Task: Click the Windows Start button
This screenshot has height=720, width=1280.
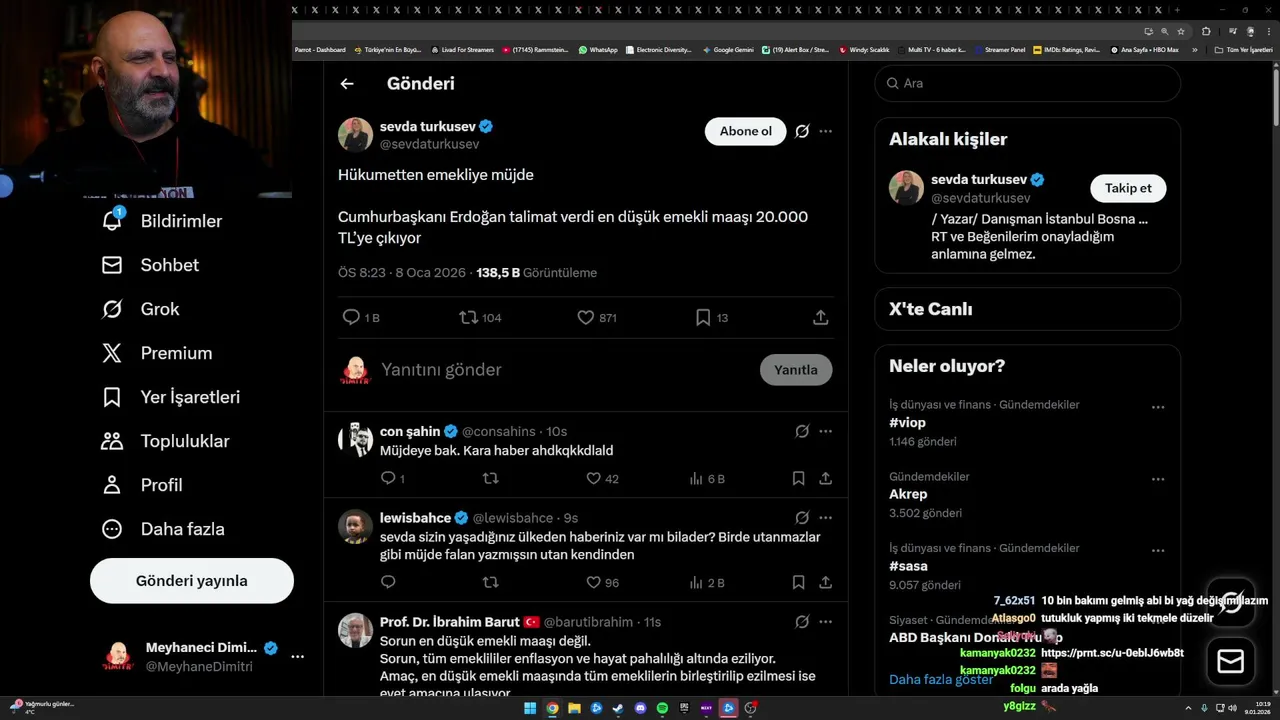Action: (x=530, y=708)
